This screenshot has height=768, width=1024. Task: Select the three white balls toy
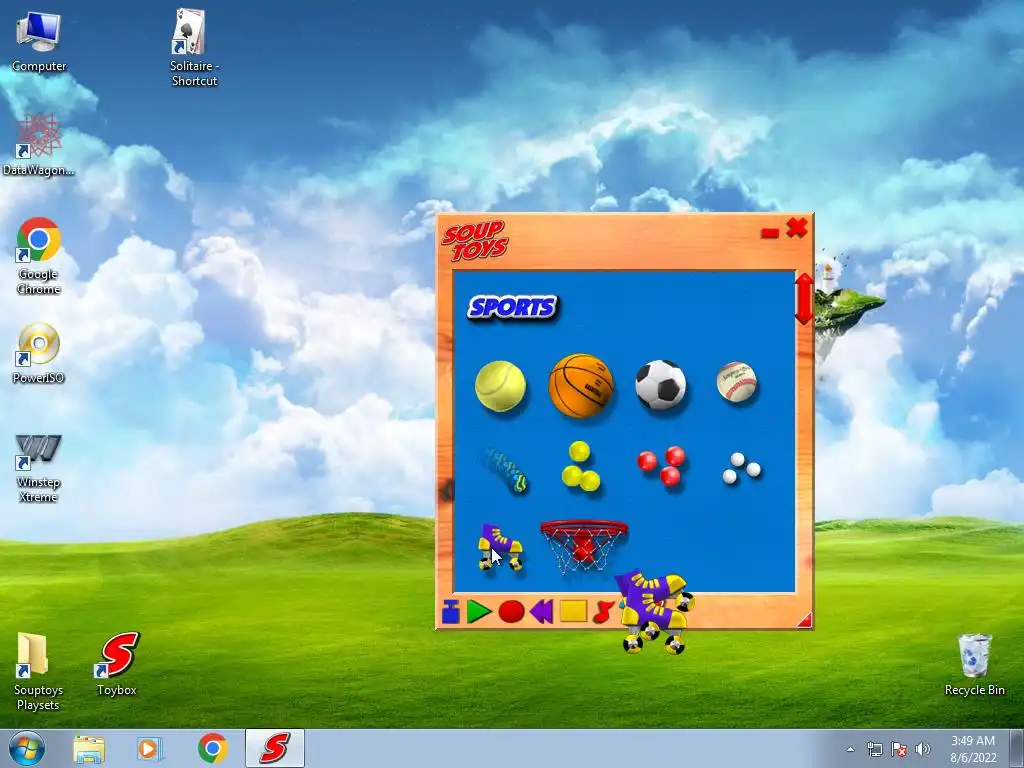(741, 468)
